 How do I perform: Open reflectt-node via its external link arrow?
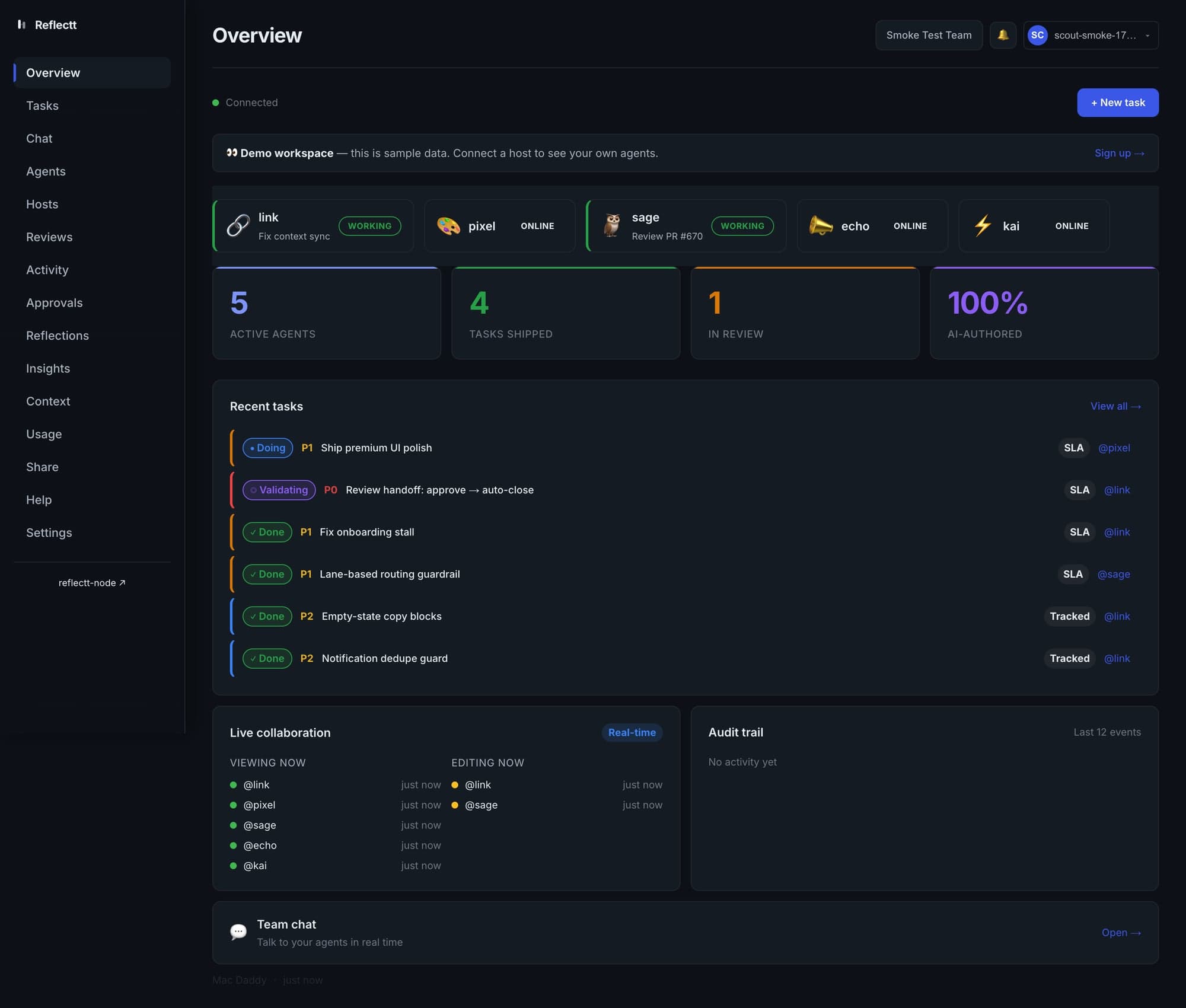(x=123, y=582)
